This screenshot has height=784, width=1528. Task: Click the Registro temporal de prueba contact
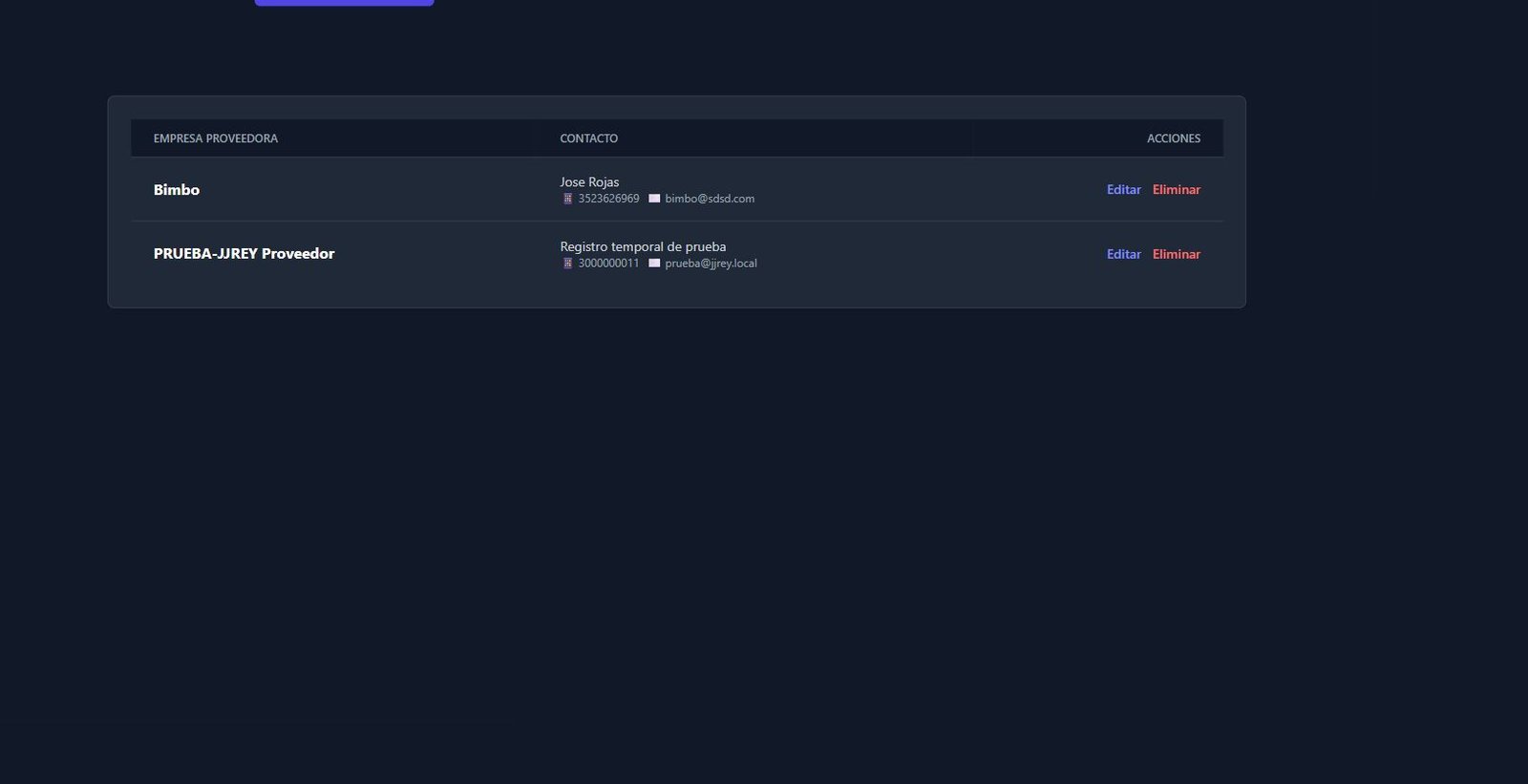tap(643, 246)
